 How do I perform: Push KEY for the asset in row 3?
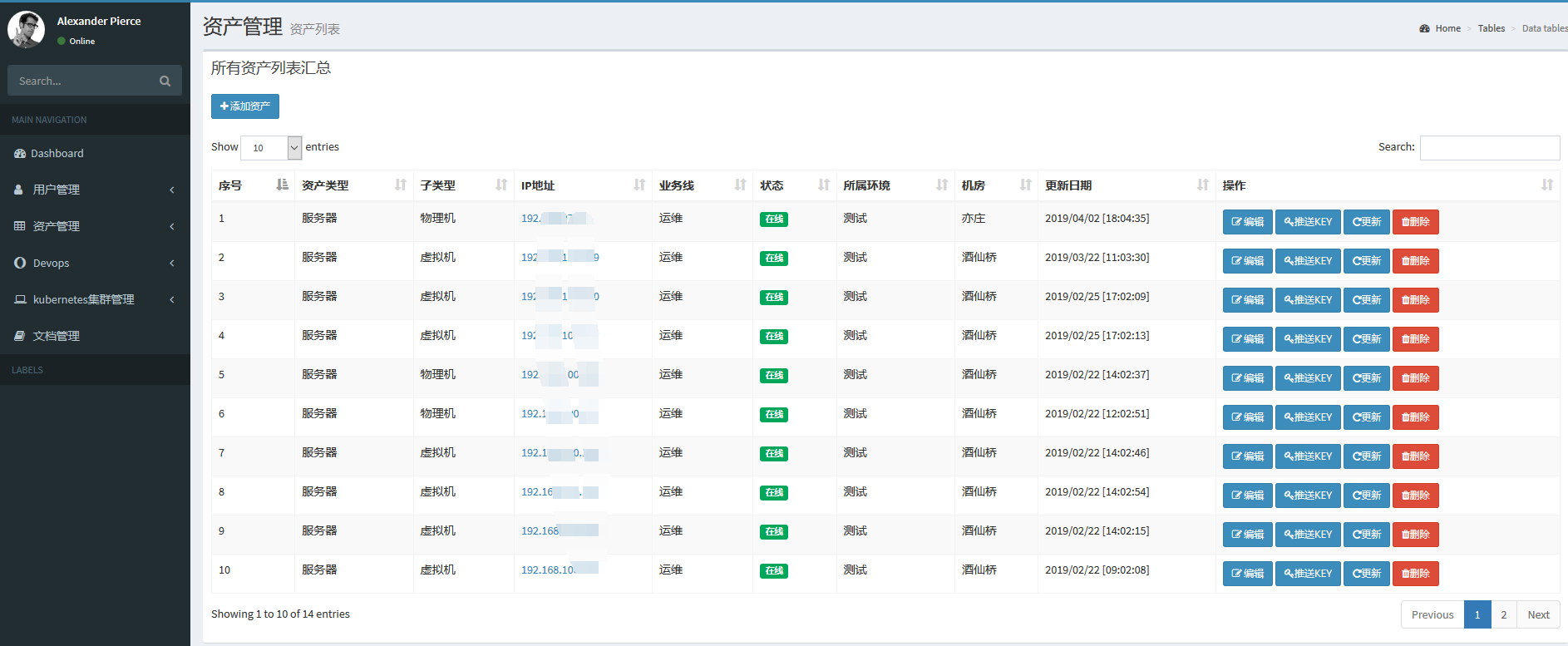(1308, 300)
